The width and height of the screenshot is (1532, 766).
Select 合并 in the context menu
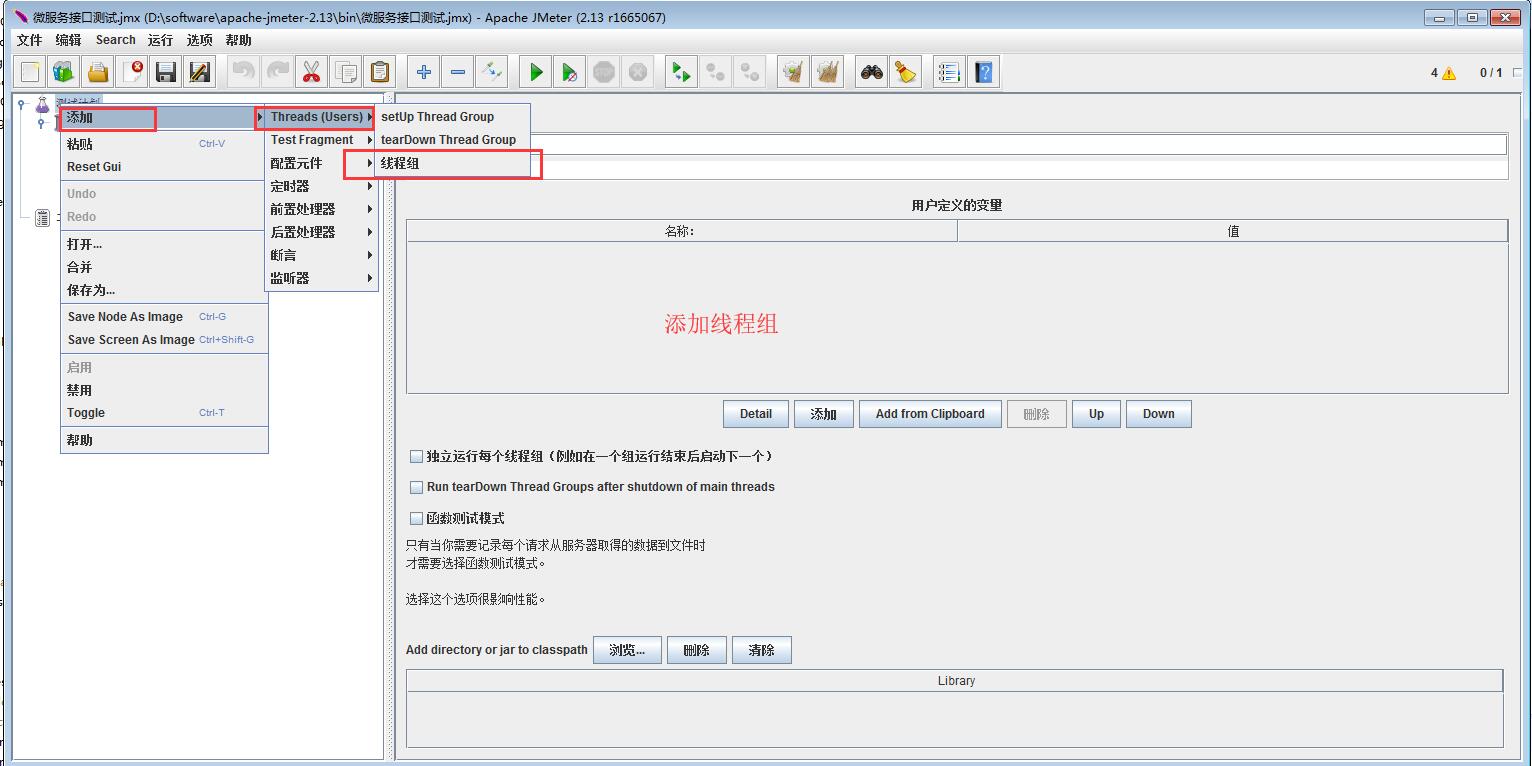coord(164,267)
